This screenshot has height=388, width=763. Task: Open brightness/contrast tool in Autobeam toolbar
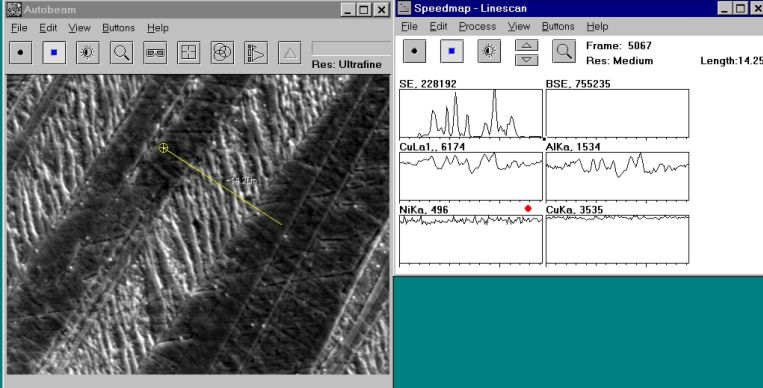(88, 53)
